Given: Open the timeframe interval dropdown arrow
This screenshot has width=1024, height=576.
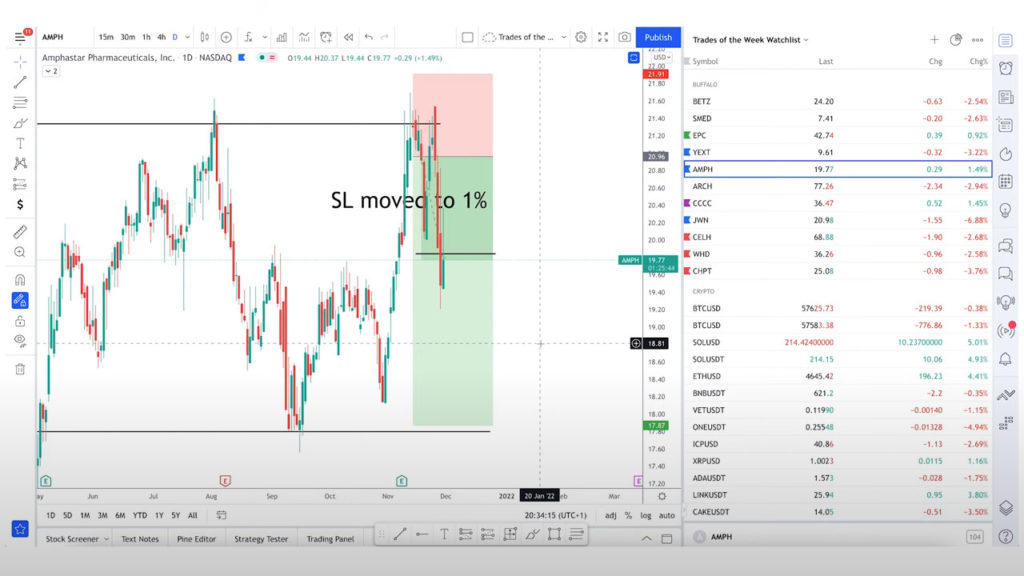Looking at the screenshot, I should 187,37.
